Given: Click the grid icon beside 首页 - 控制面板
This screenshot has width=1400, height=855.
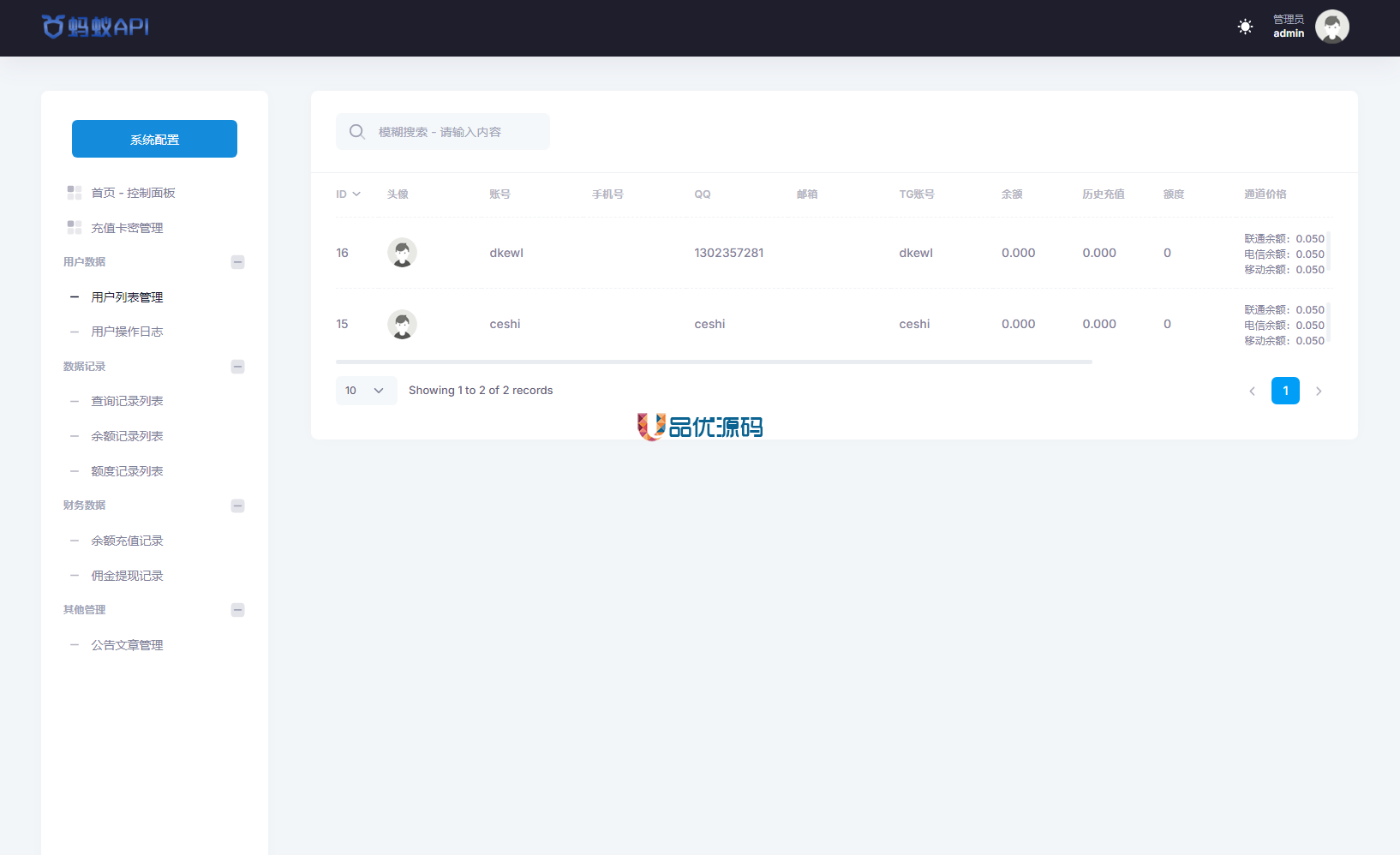Looking at the screenshot, I should (75, 193).
